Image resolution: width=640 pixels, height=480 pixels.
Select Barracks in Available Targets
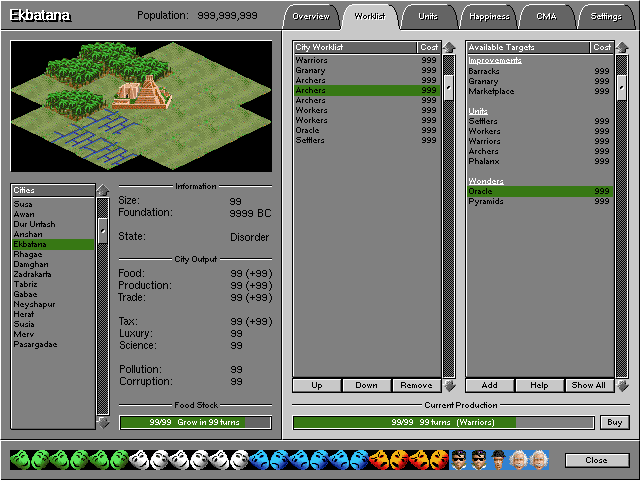pos(540,71)
